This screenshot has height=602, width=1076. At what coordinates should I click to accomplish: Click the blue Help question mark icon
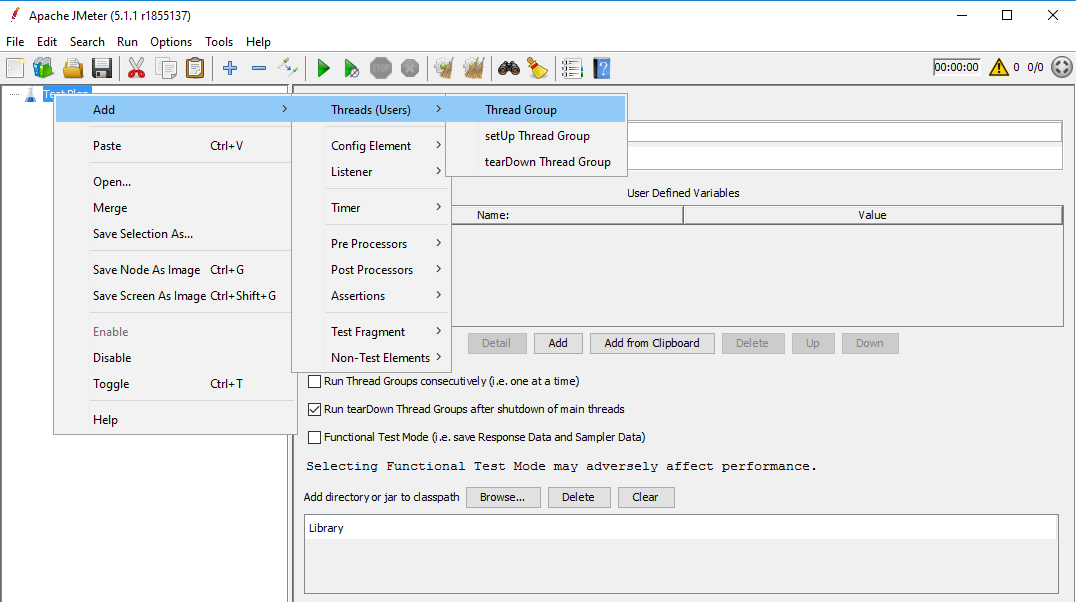(601, 68)
